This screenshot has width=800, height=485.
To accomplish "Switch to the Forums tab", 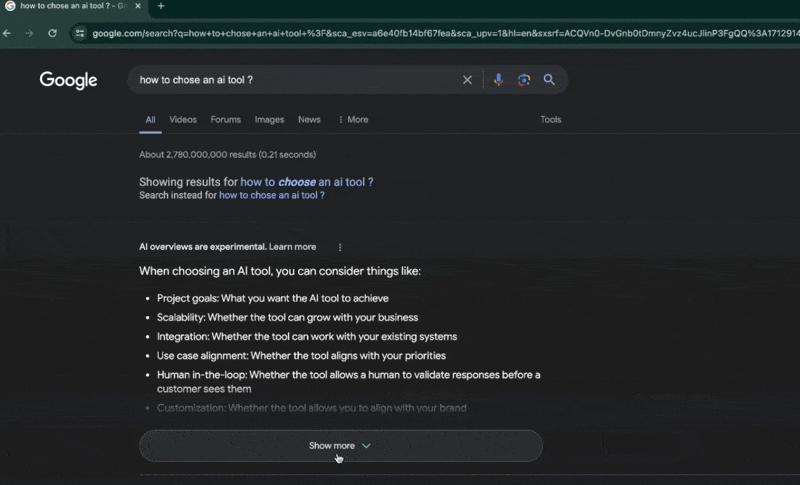I will point(226,120).
